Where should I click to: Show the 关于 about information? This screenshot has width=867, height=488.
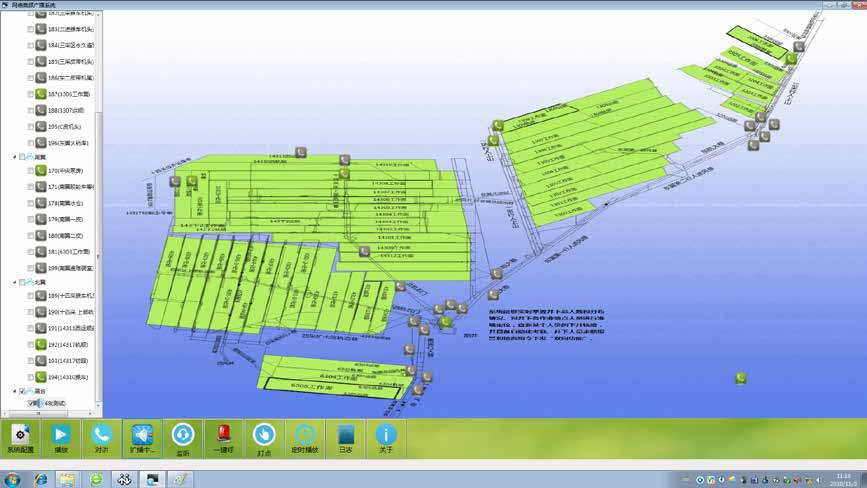386,439
